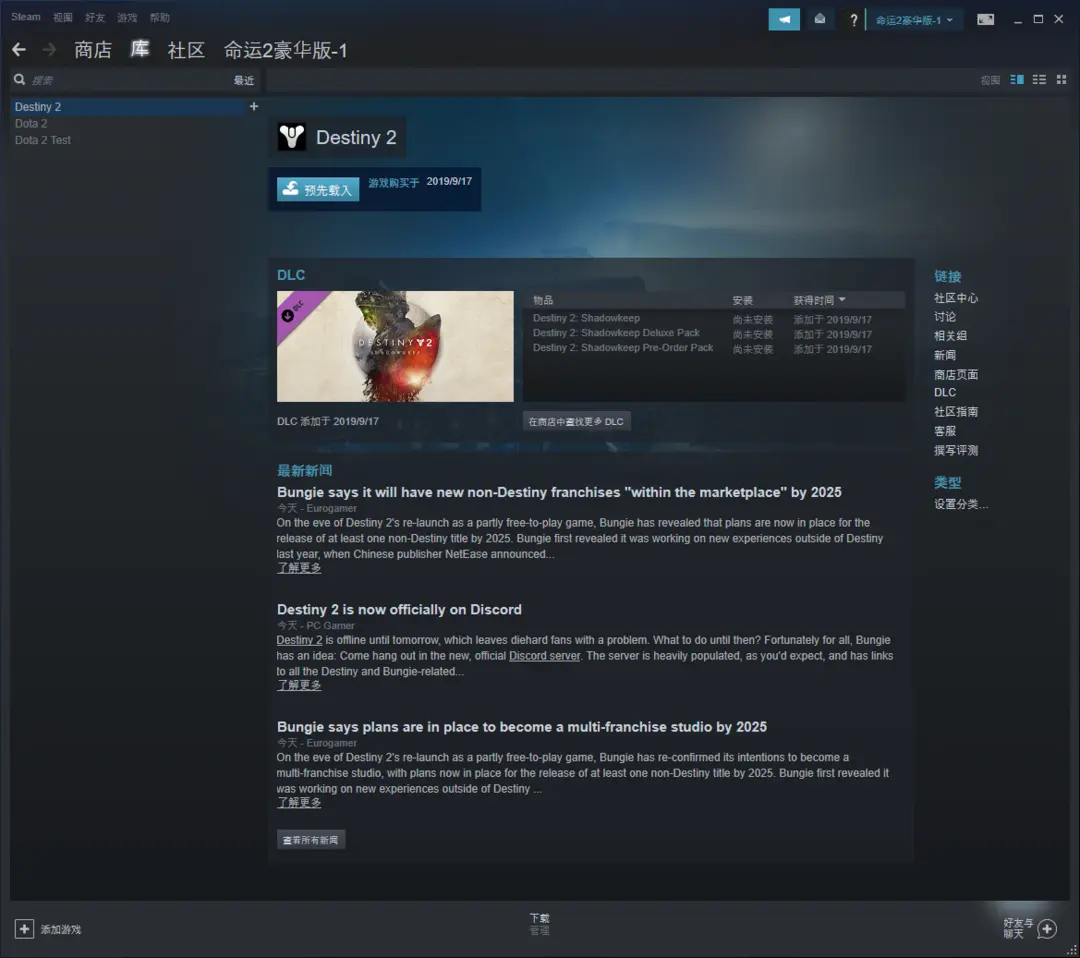Click the plus icon beside Destiny 2
This screenshot has height=958, width=1080.
click(x=253, y=107)
